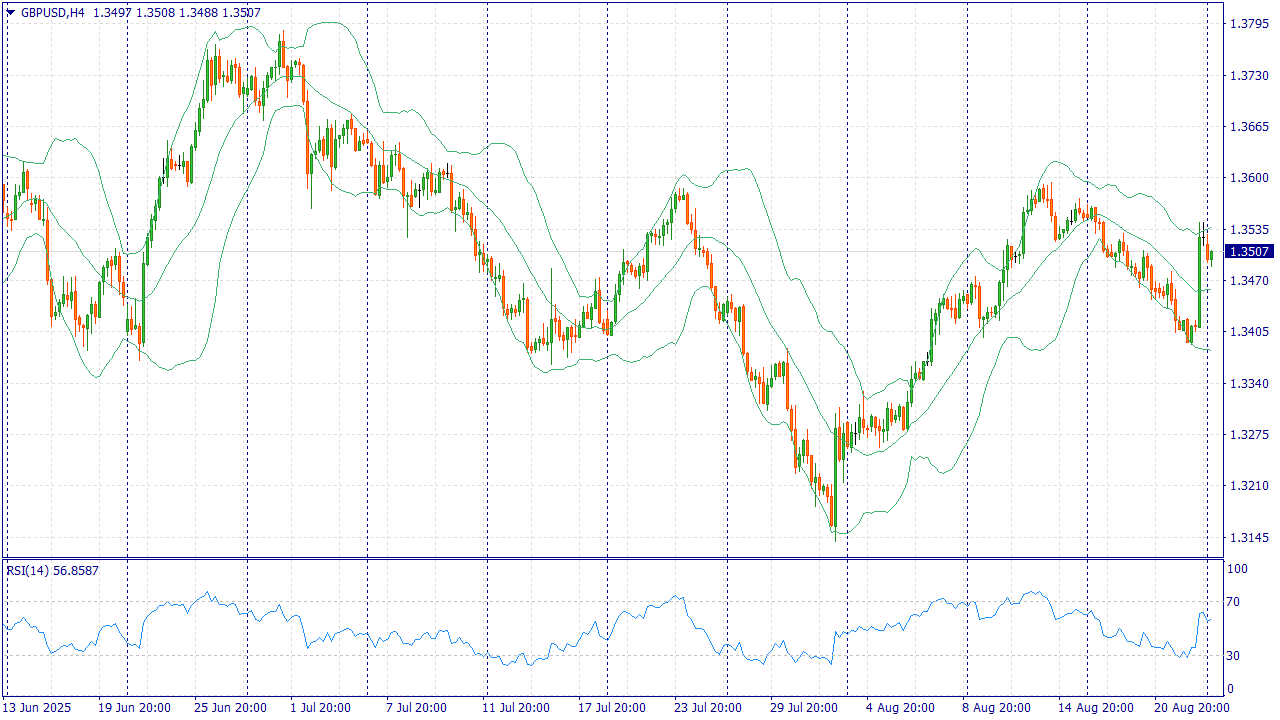Click the chart menu triangle beside GBPUSD,H4
The height and width of the screenshot is (720, 1280).
point(10,12)
